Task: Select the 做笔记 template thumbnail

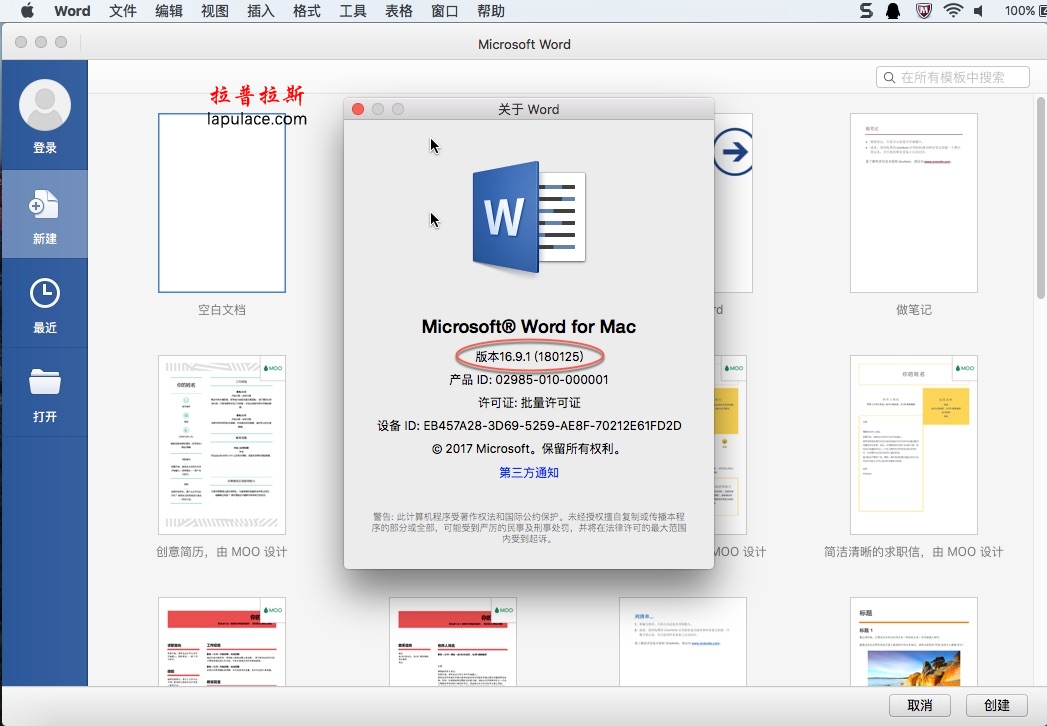Action: coord(913,203)
